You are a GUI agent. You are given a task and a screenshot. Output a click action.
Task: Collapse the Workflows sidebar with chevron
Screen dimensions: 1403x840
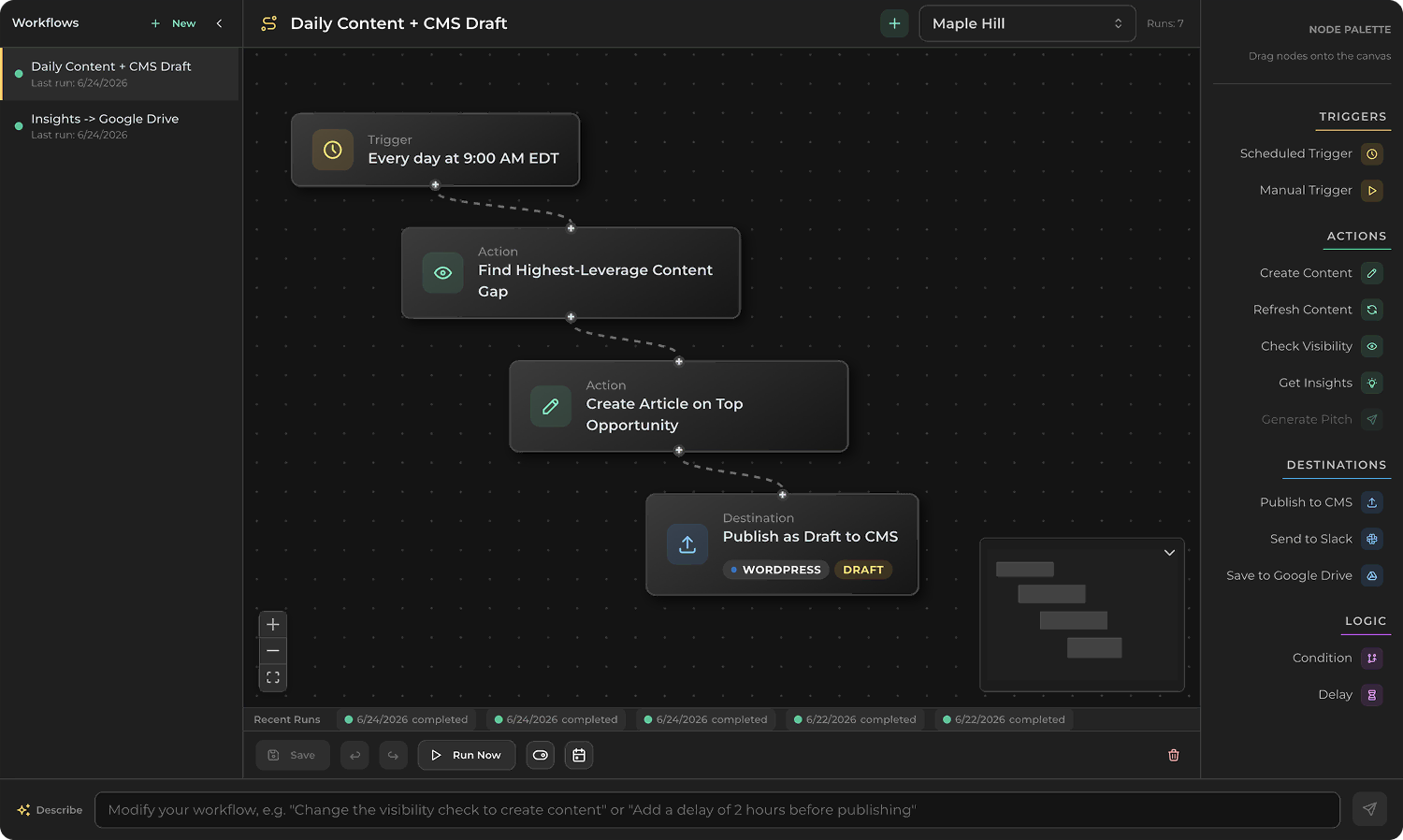(219, 23)
